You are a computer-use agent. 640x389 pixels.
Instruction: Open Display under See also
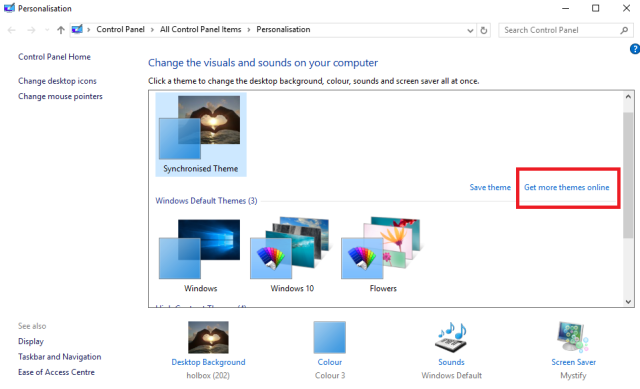pos(31,341)
